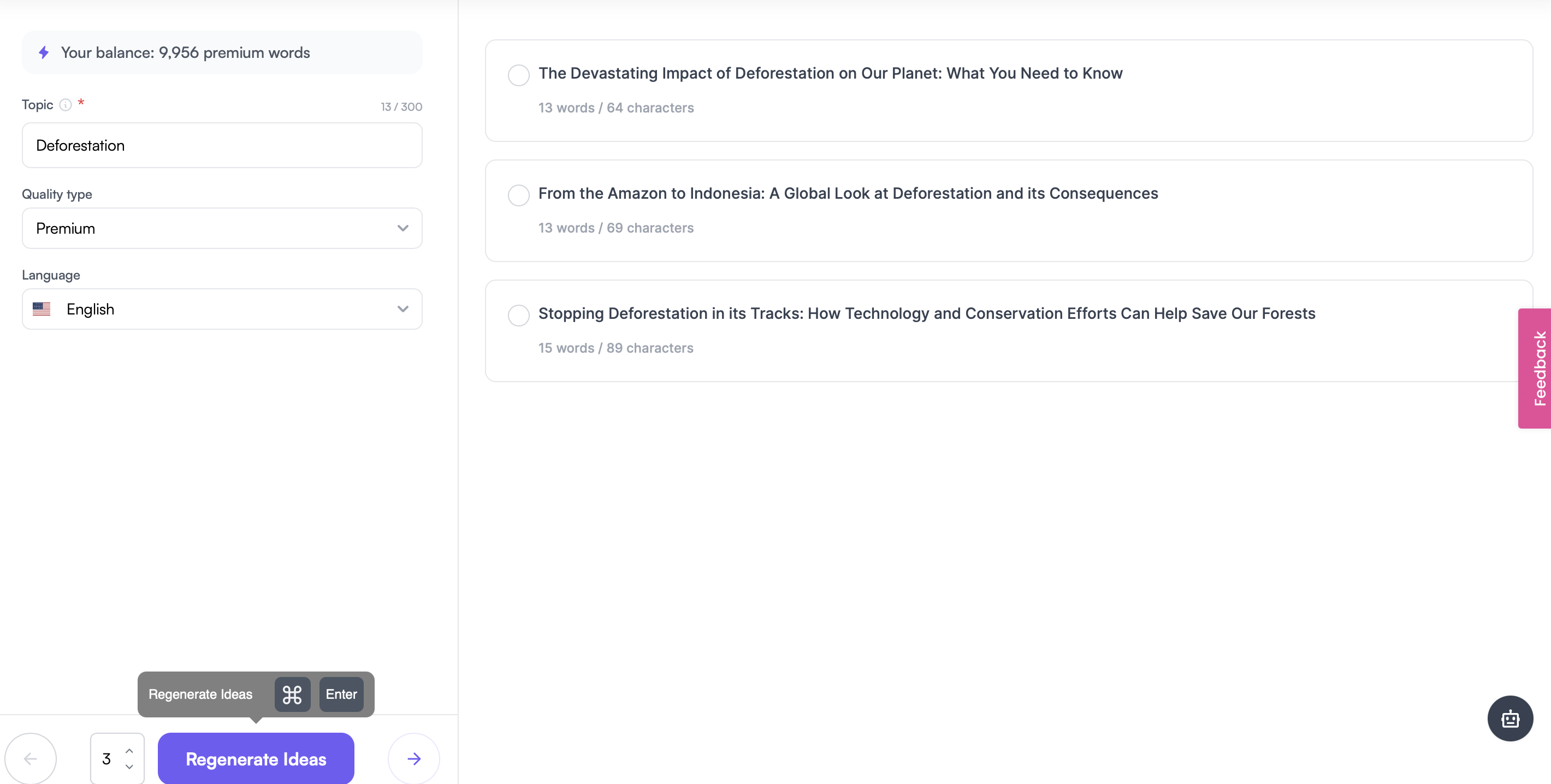The image size is (1551, 784).
Task: Click the Regenerate Ideas button
Action: [256, 759]
